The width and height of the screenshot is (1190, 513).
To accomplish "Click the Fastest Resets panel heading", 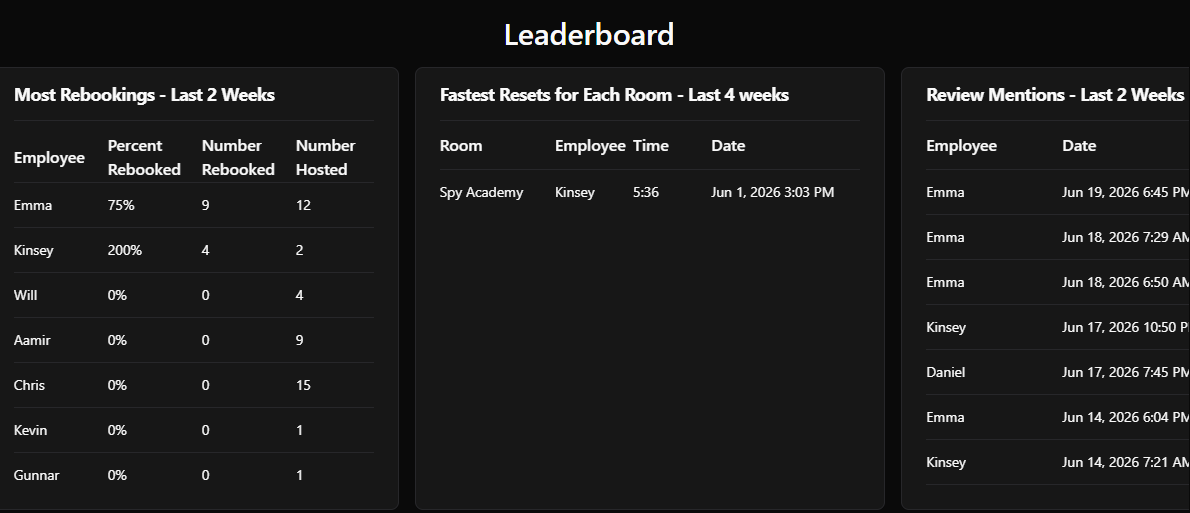I will [x=614, y=95].
